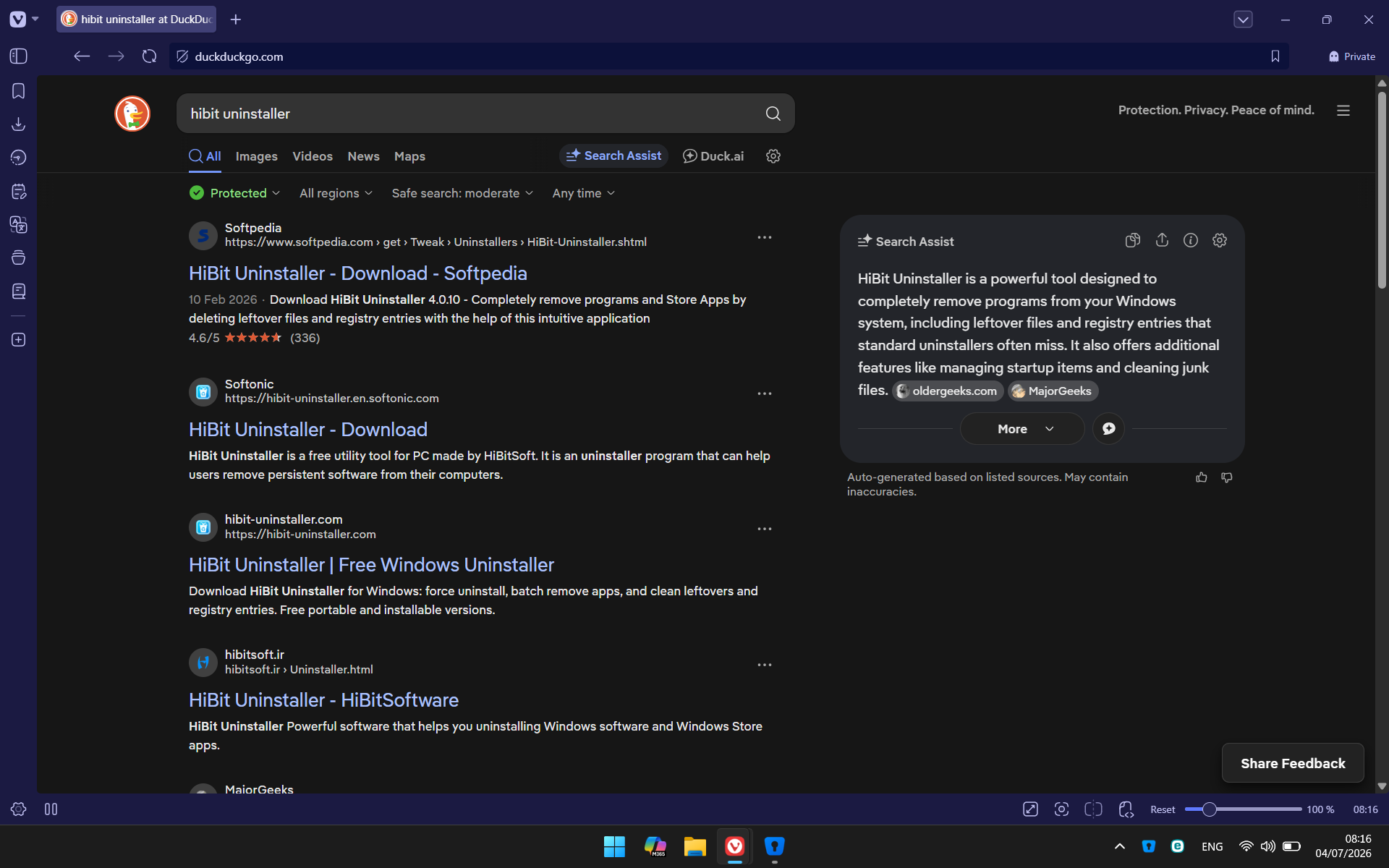Open All regions dropdown
The width and height of the screenshot is (1389, 868).
336,193
